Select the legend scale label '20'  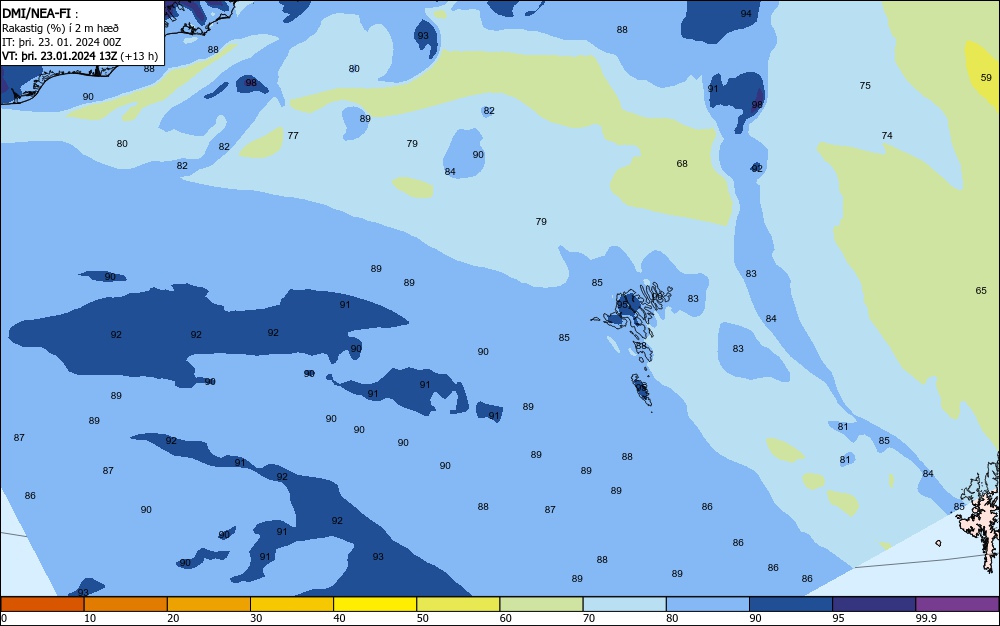coord(173,618)
